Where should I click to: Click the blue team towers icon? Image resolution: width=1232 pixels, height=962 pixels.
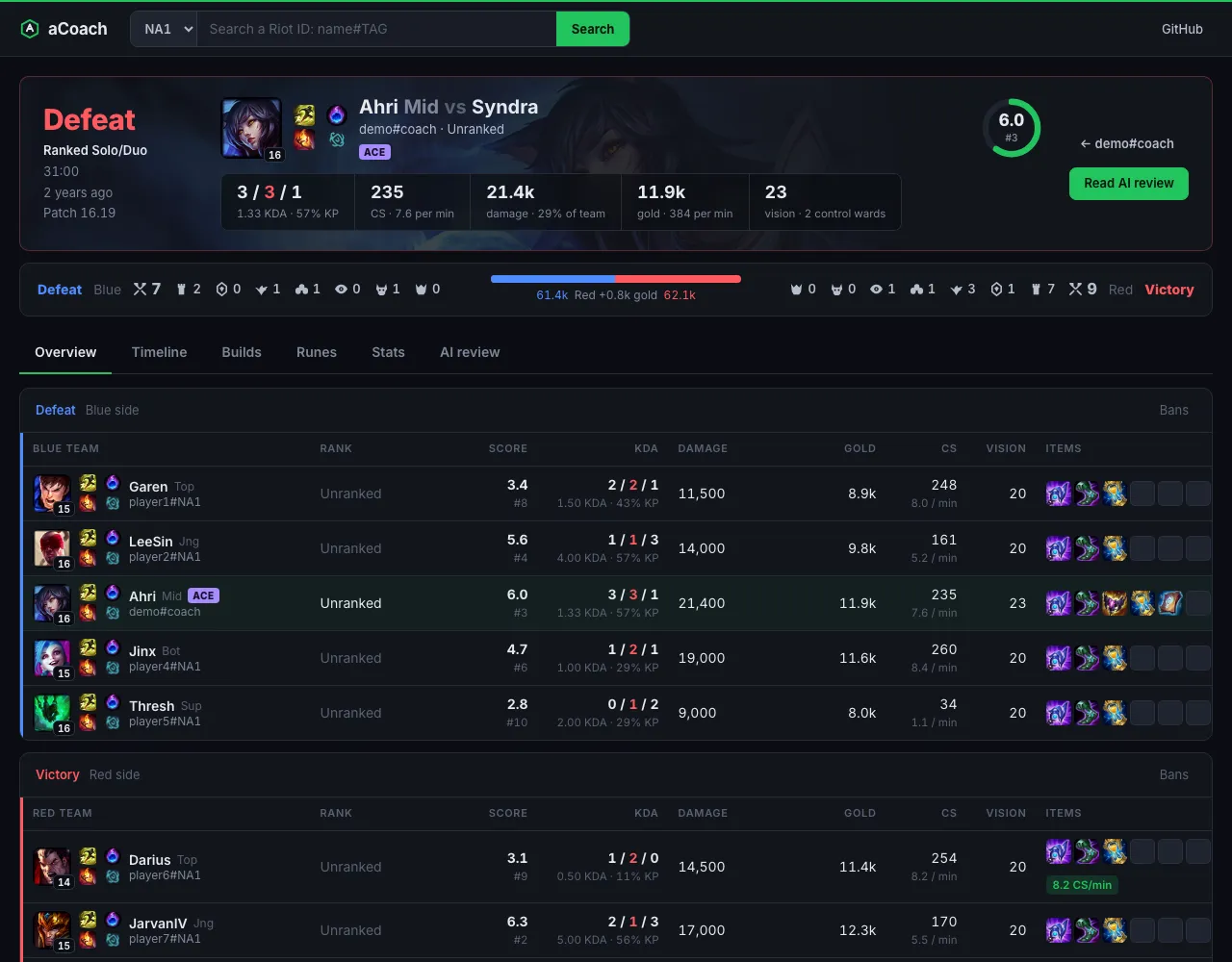(x=180, y=290)
